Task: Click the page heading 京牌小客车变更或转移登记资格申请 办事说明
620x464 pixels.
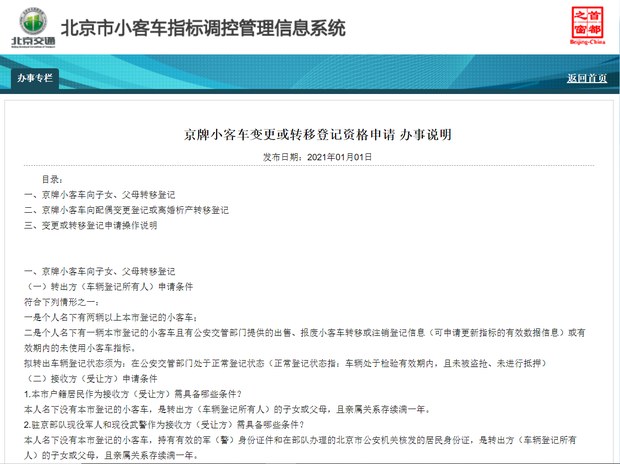Action: coord(318,135)
